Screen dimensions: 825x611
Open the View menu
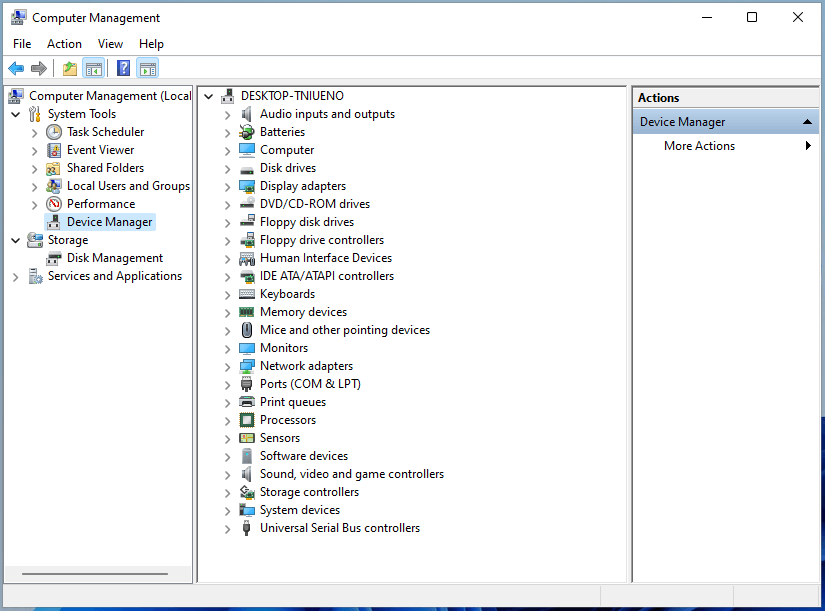pyautogui.click(x=110, y=43)
